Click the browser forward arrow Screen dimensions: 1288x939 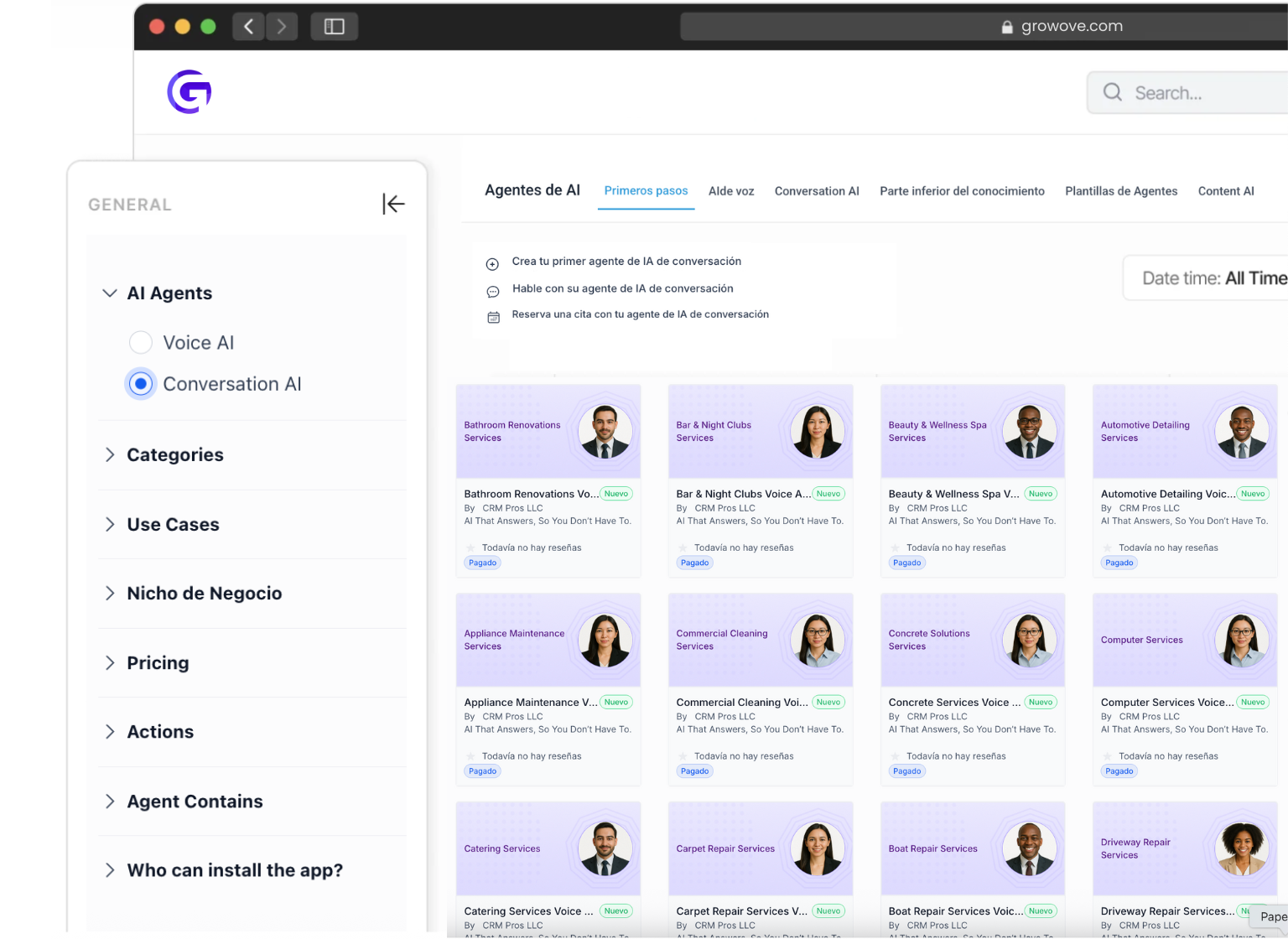(282, 27)
